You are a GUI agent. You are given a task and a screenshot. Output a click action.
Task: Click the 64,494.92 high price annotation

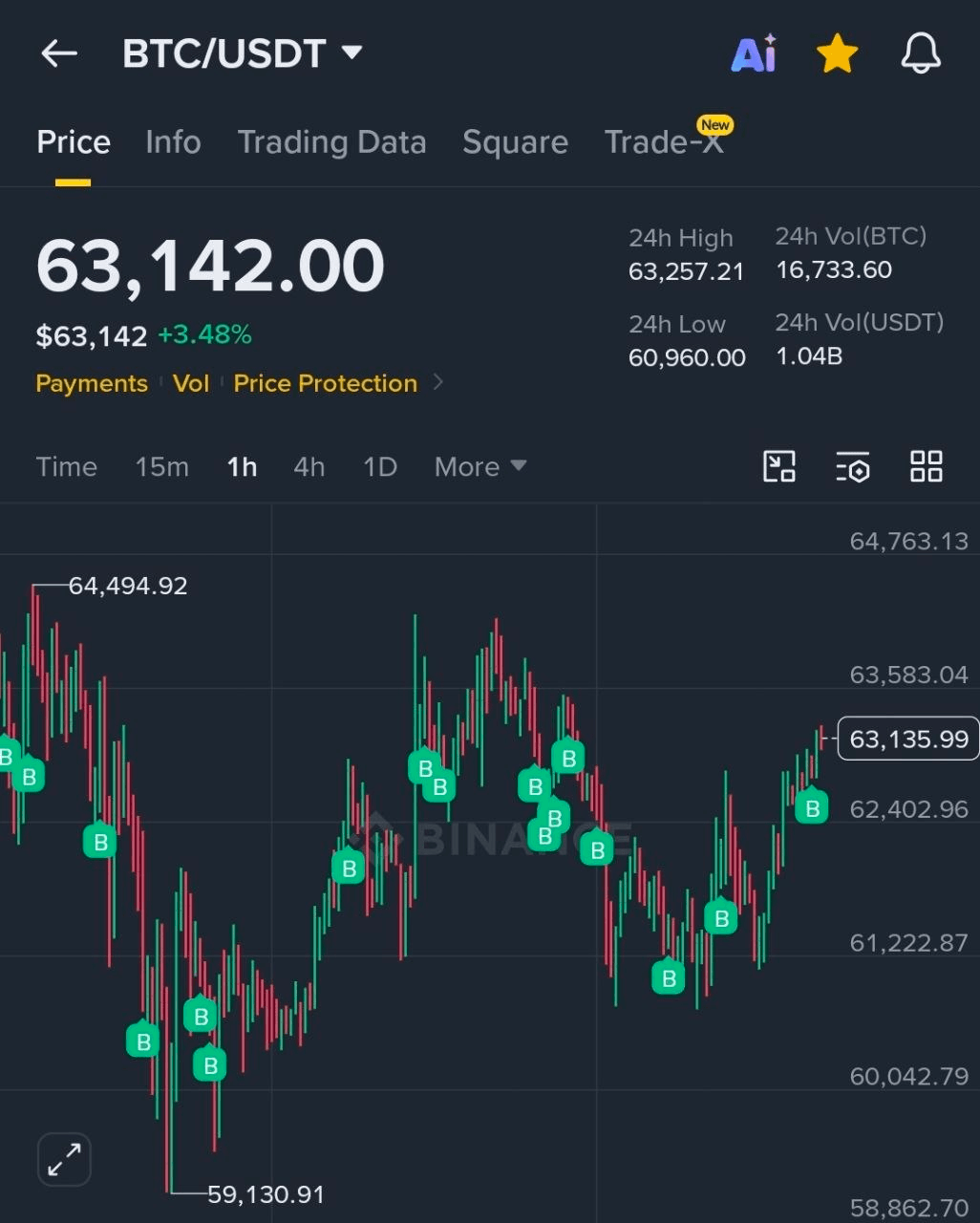click(128, 586)
